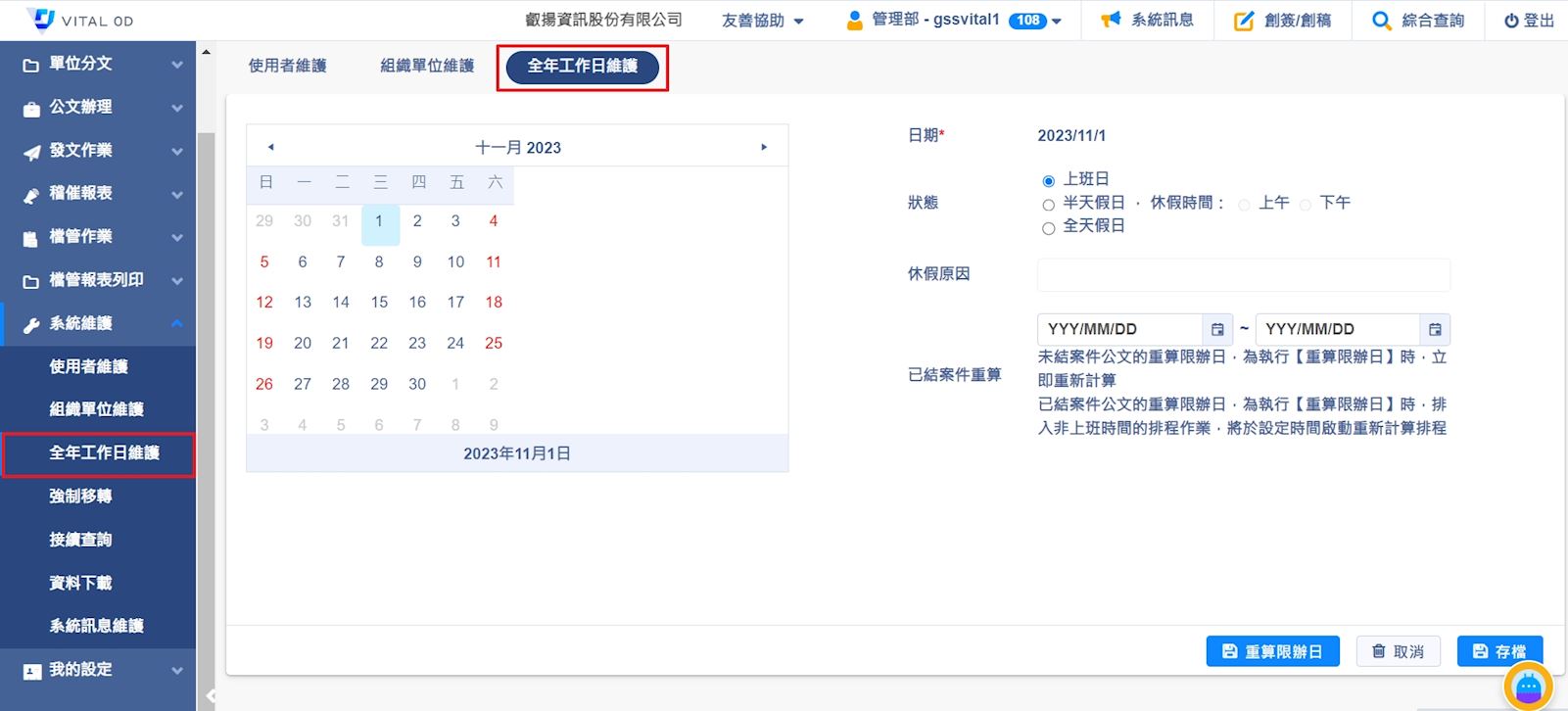Click the 登出 power icon
1568x711 pixels.
click(1511, 21)
